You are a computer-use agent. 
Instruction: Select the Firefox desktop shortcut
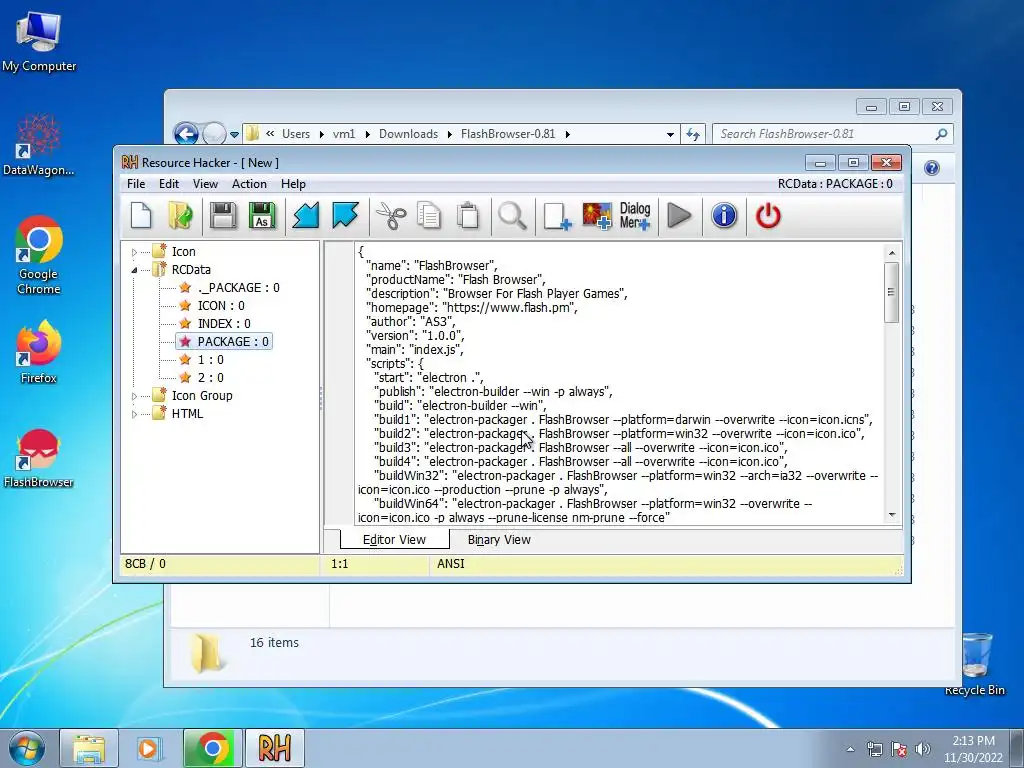(x=38, y=351)
